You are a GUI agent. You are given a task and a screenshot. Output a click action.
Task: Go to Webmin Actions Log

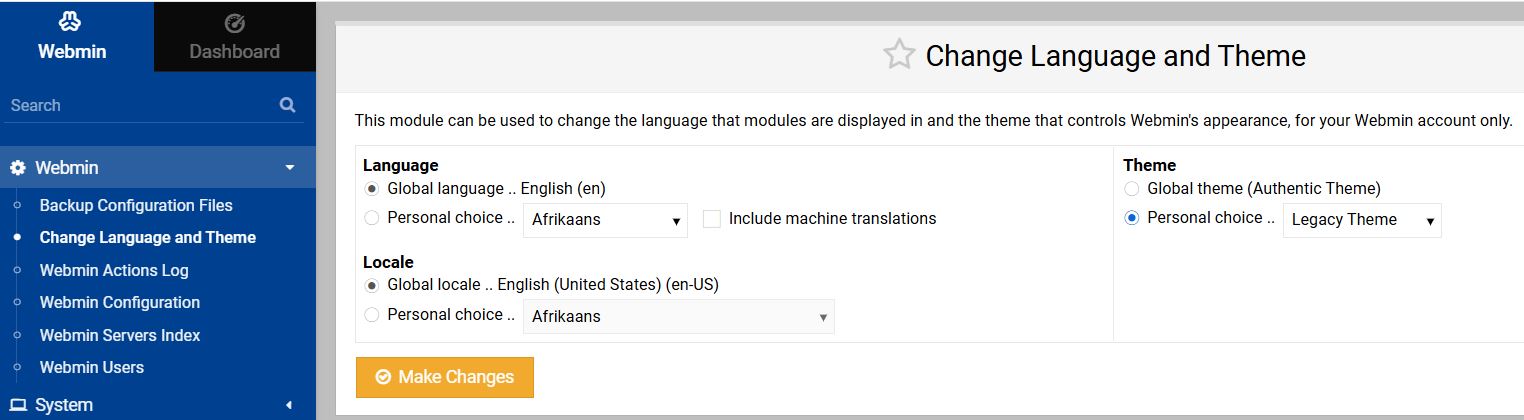click(x=114, y=270)
